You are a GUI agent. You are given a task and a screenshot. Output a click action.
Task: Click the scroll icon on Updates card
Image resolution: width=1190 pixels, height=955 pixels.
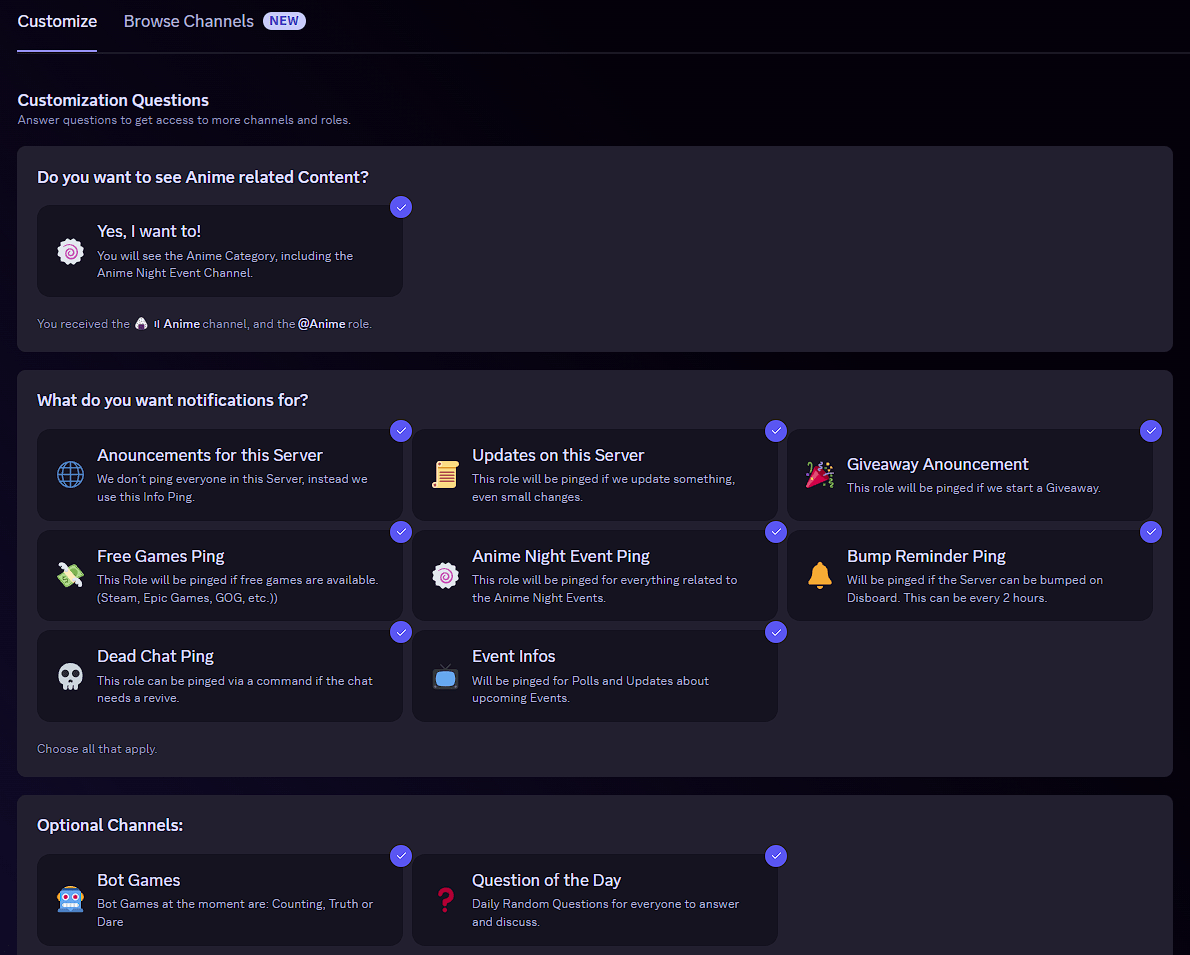tap(445, 476)
